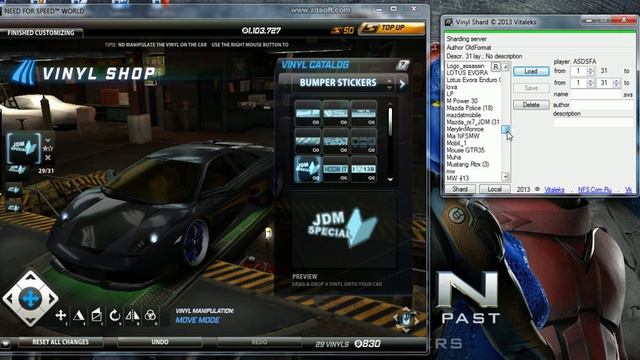Image resolution: width=640 pixels, height=360 pixels.
Task: Select the Skew square tool icon
Action: pos(96,315)
